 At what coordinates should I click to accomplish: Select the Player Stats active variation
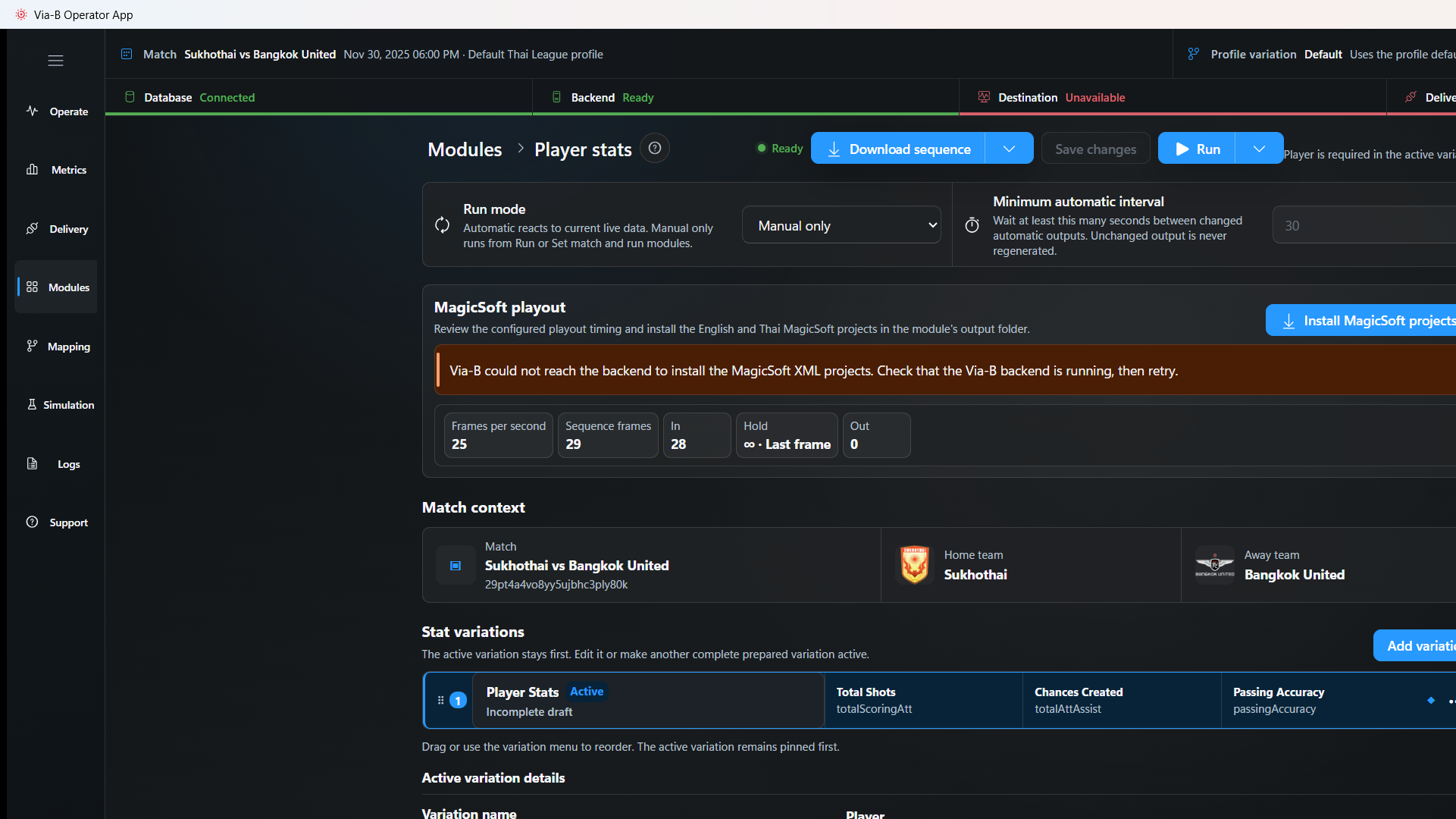[x=648, y=701]
